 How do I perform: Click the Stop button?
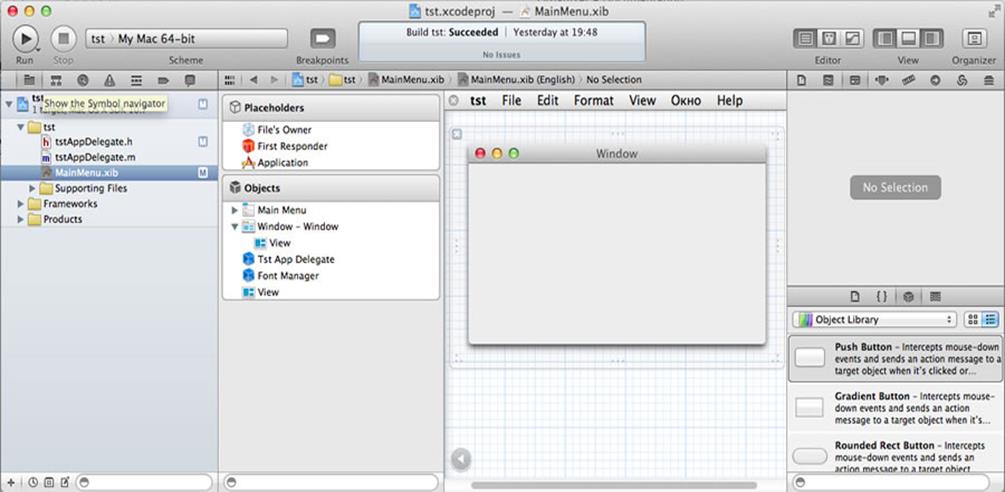pyautogui.click(x=63, y=38)
